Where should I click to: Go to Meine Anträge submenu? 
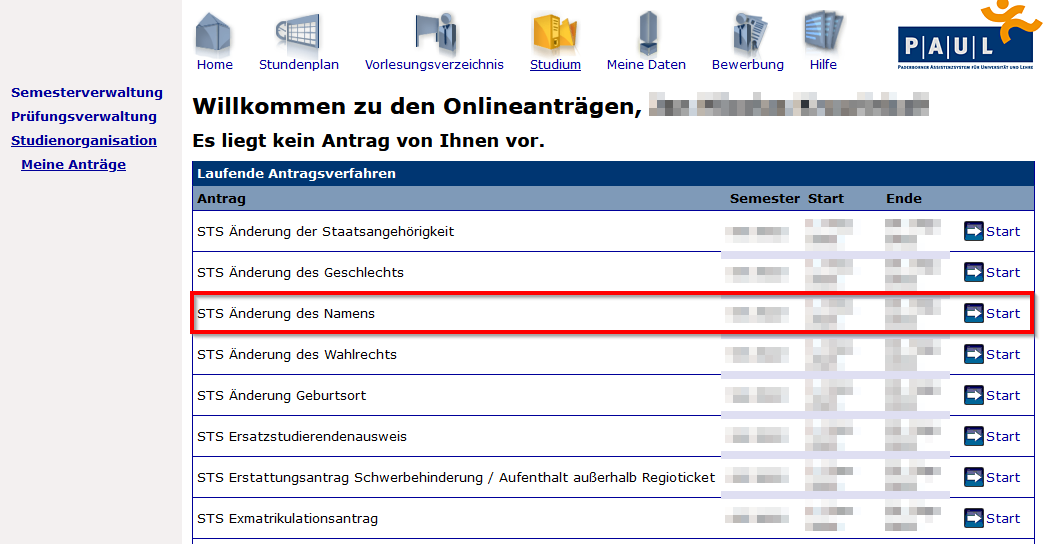point(74,165)
